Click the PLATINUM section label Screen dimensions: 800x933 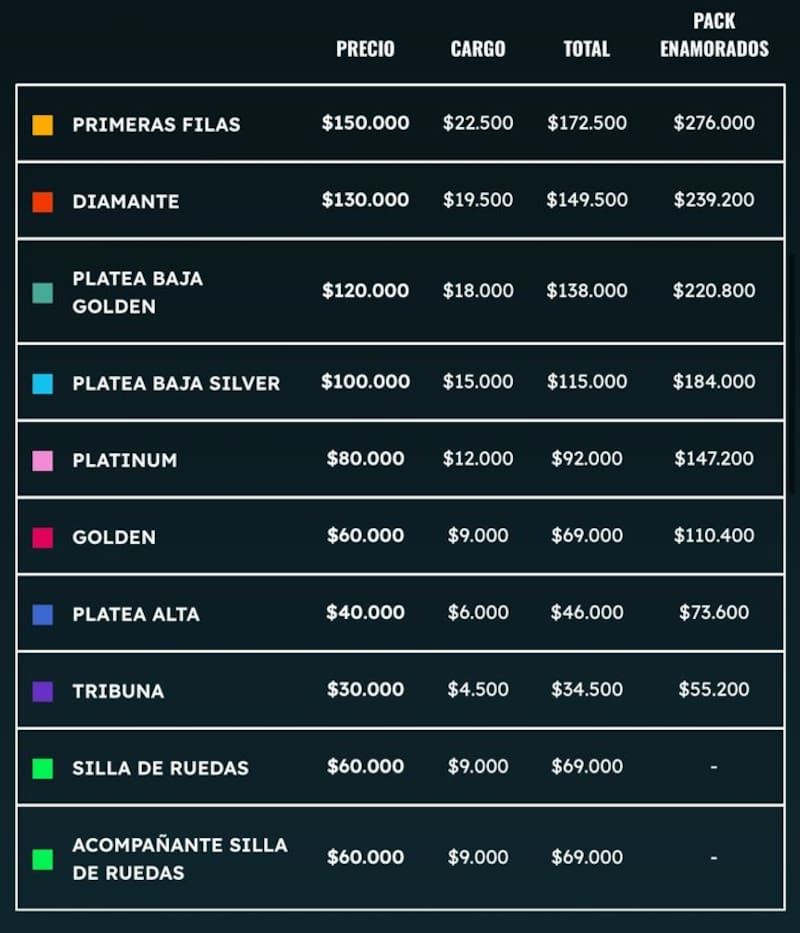[x=124, y=461]
